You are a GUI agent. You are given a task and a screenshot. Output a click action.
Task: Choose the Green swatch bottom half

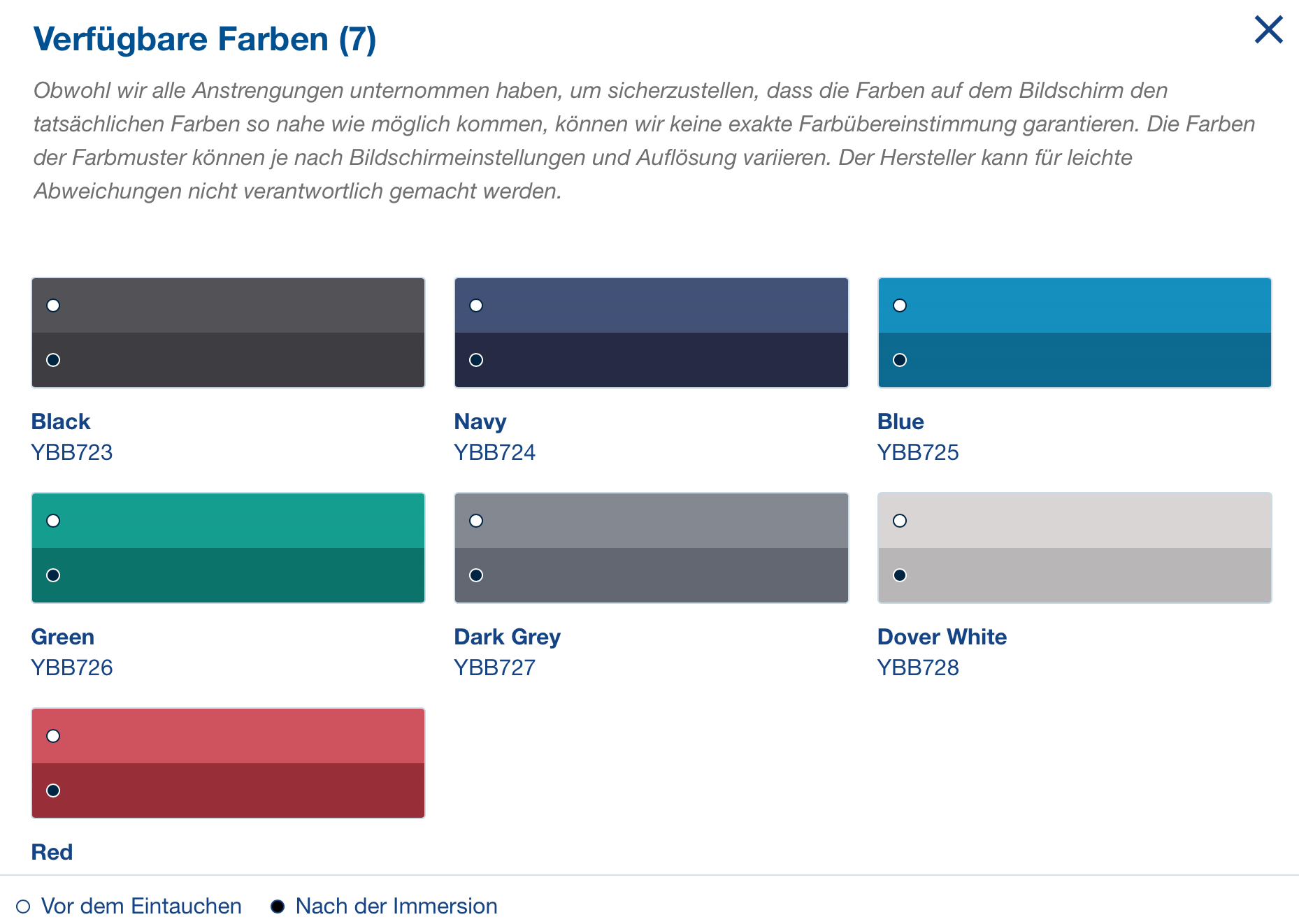[x=228, y=575]
